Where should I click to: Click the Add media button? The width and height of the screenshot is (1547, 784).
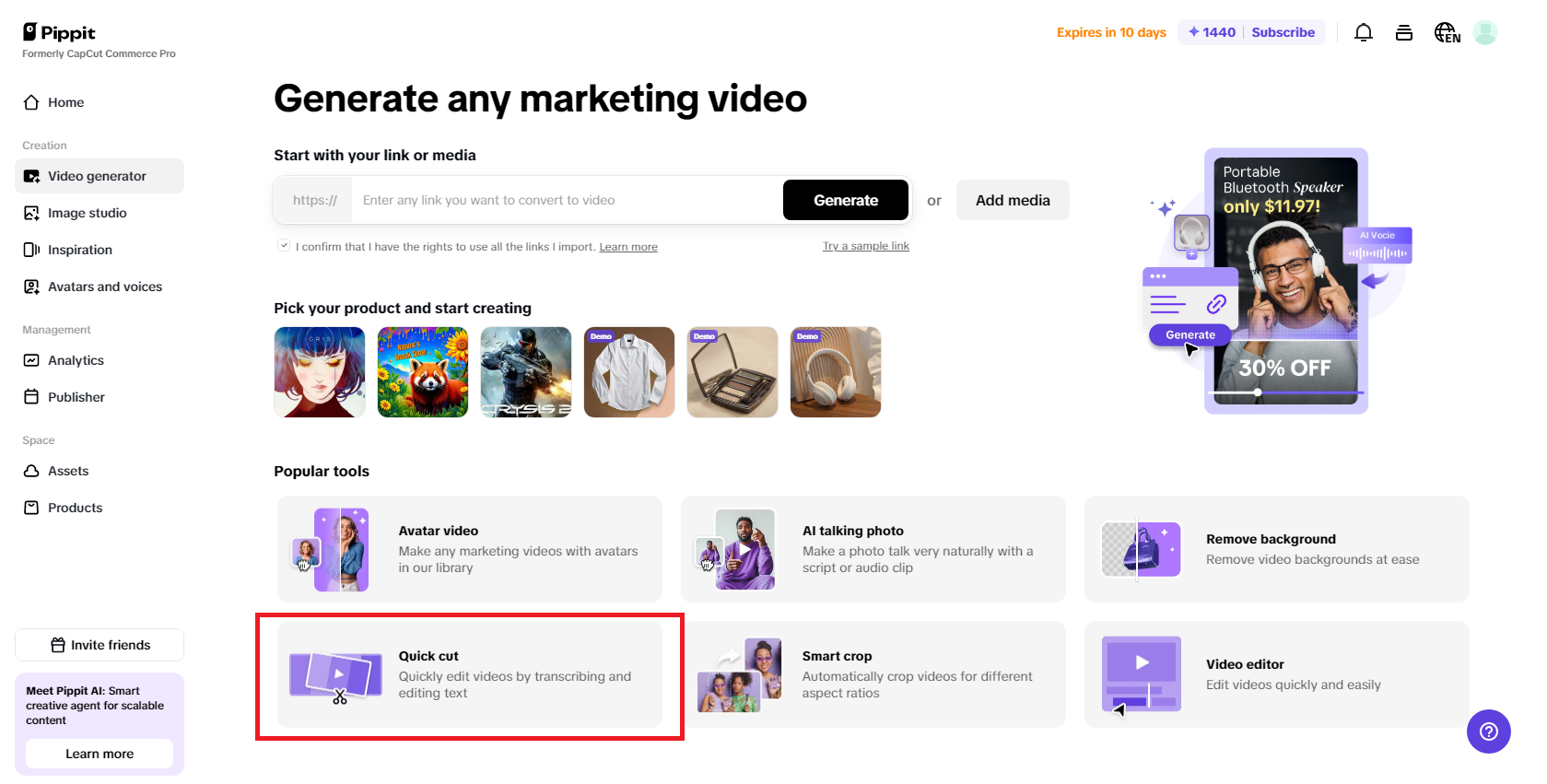[1013, 200]
